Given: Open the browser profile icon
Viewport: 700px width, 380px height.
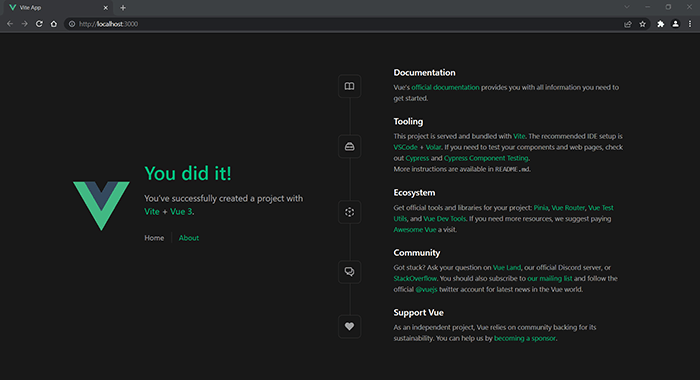Looking at the screenshot, I should point(675,24).
